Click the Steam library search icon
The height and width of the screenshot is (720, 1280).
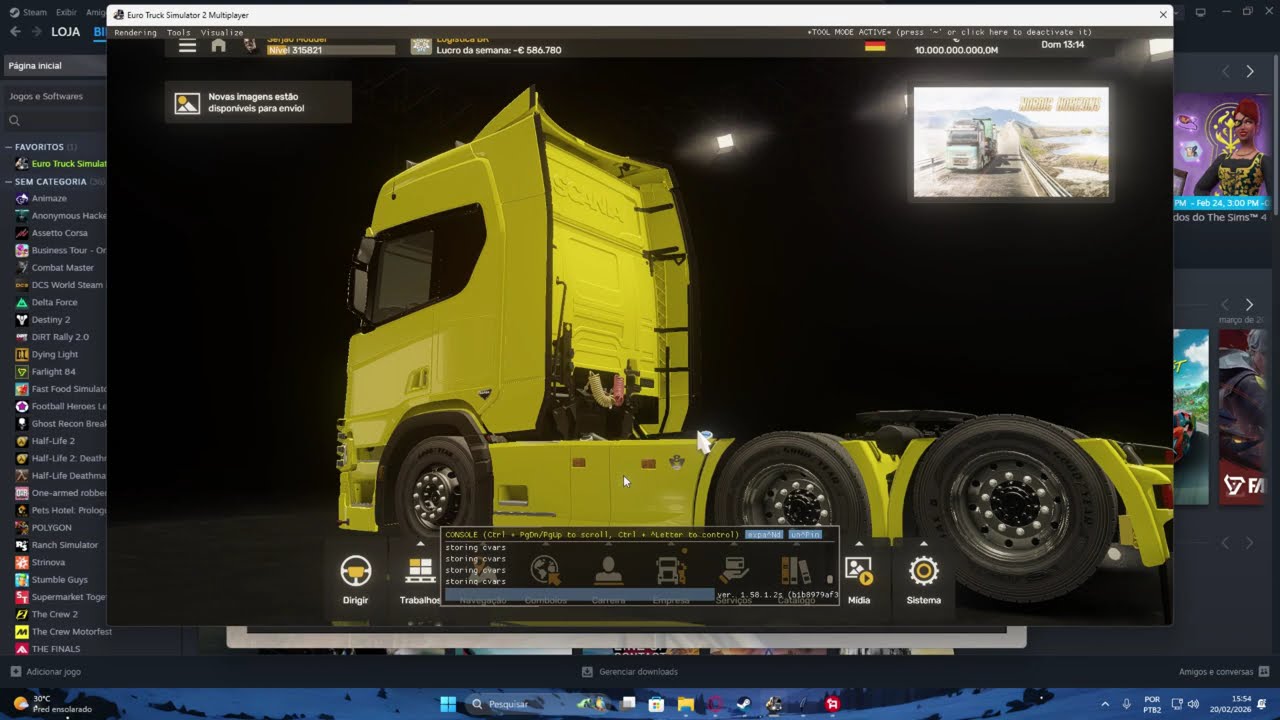point(14,121)
